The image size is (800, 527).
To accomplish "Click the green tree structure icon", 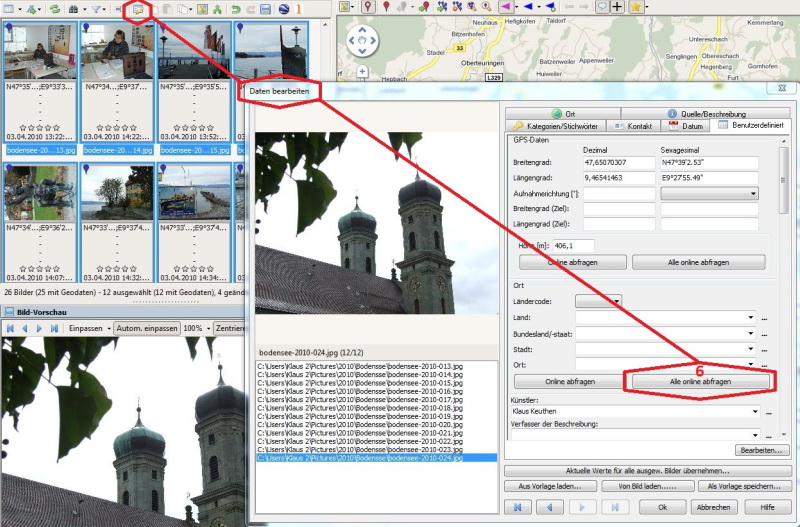I will 217,9.
